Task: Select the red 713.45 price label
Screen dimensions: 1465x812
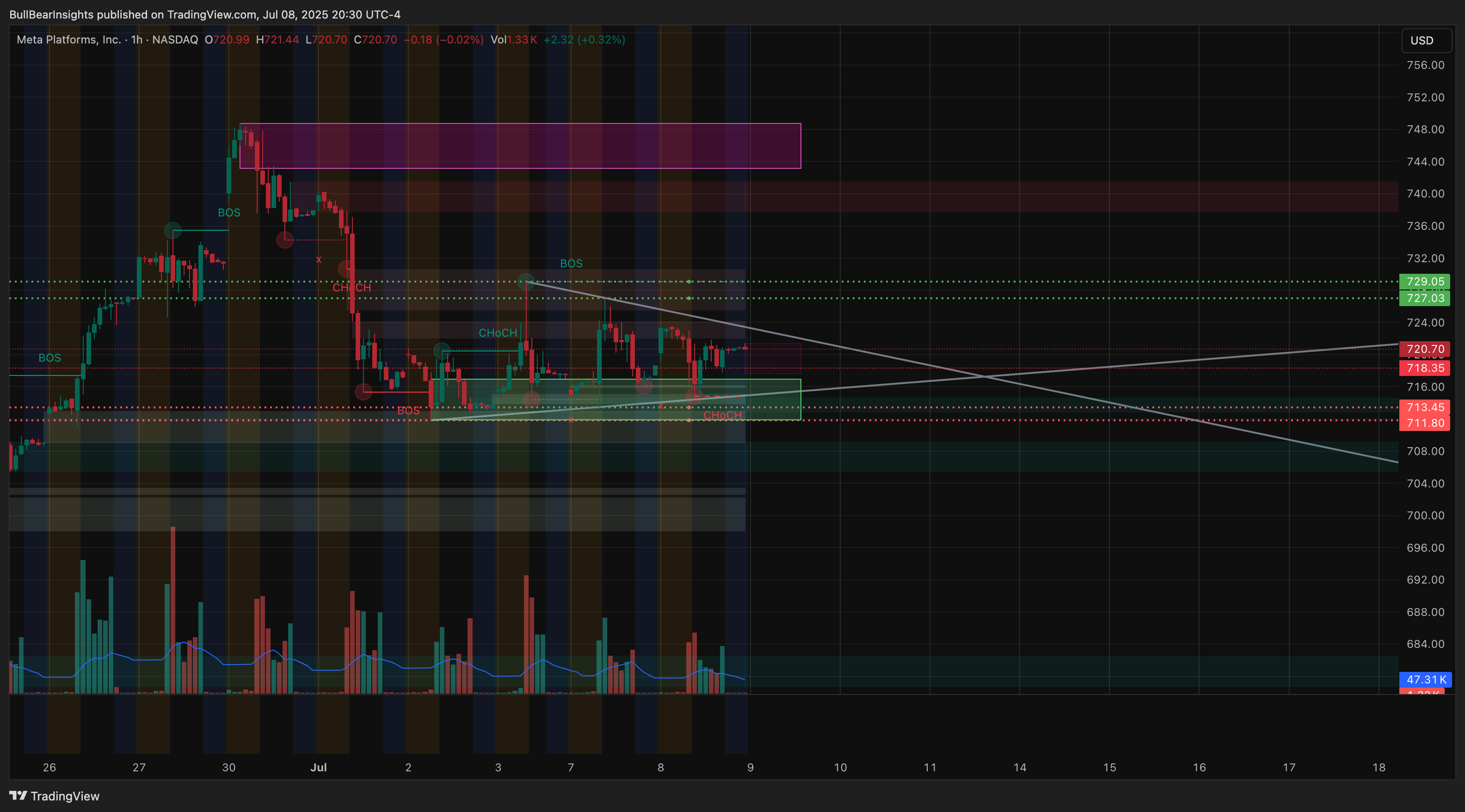Action: (1425, 407)
